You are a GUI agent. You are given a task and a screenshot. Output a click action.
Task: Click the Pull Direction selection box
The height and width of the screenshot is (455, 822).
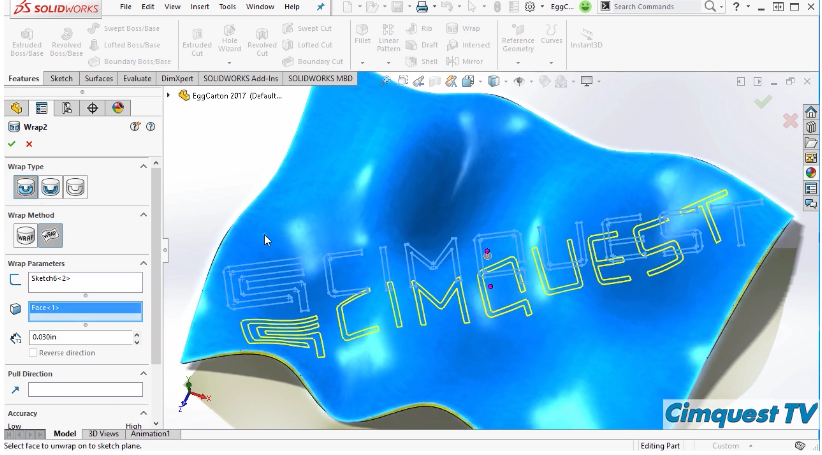pyautogui.click(x=85, y=389)
